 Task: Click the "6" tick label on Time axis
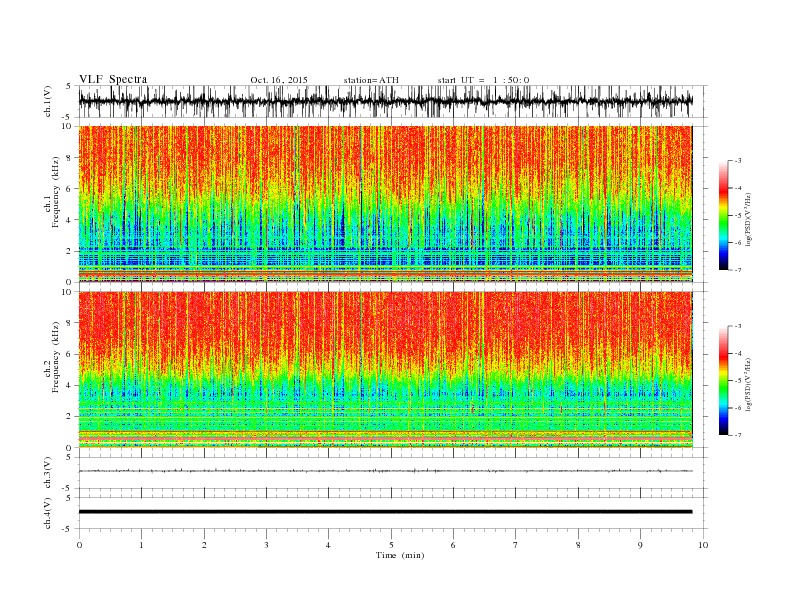(x=453, y=545)
